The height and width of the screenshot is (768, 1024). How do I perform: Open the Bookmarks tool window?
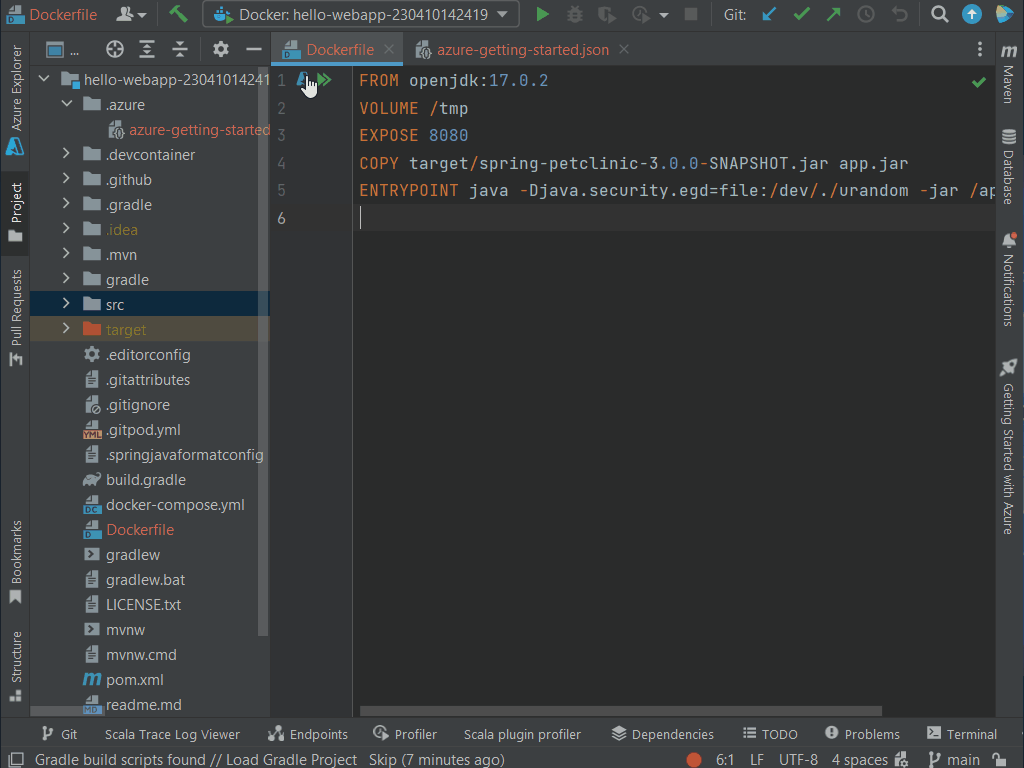(16, 562)
